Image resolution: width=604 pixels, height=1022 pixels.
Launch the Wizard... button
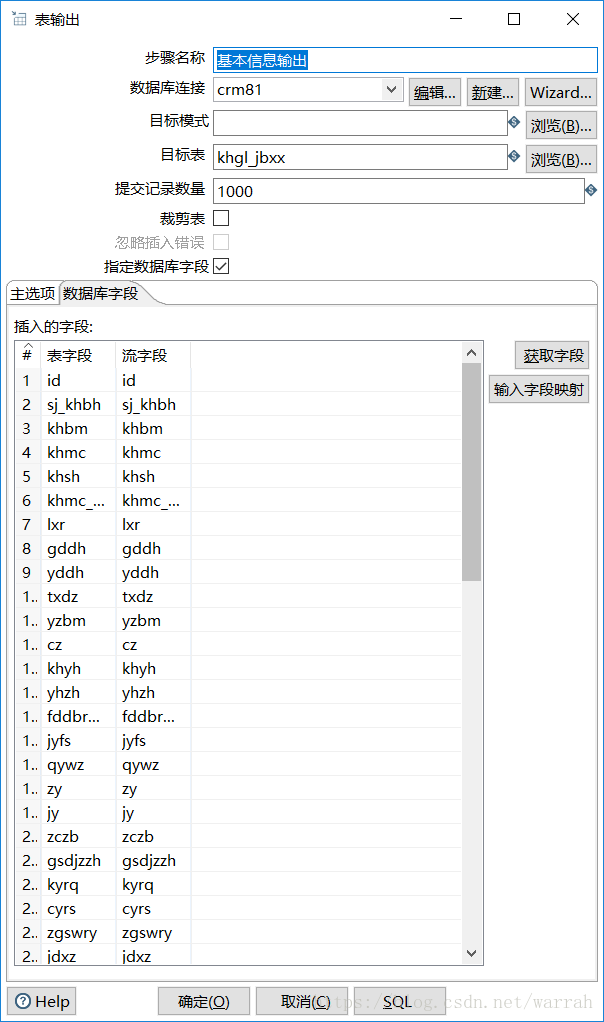click(x=560, y=93)
